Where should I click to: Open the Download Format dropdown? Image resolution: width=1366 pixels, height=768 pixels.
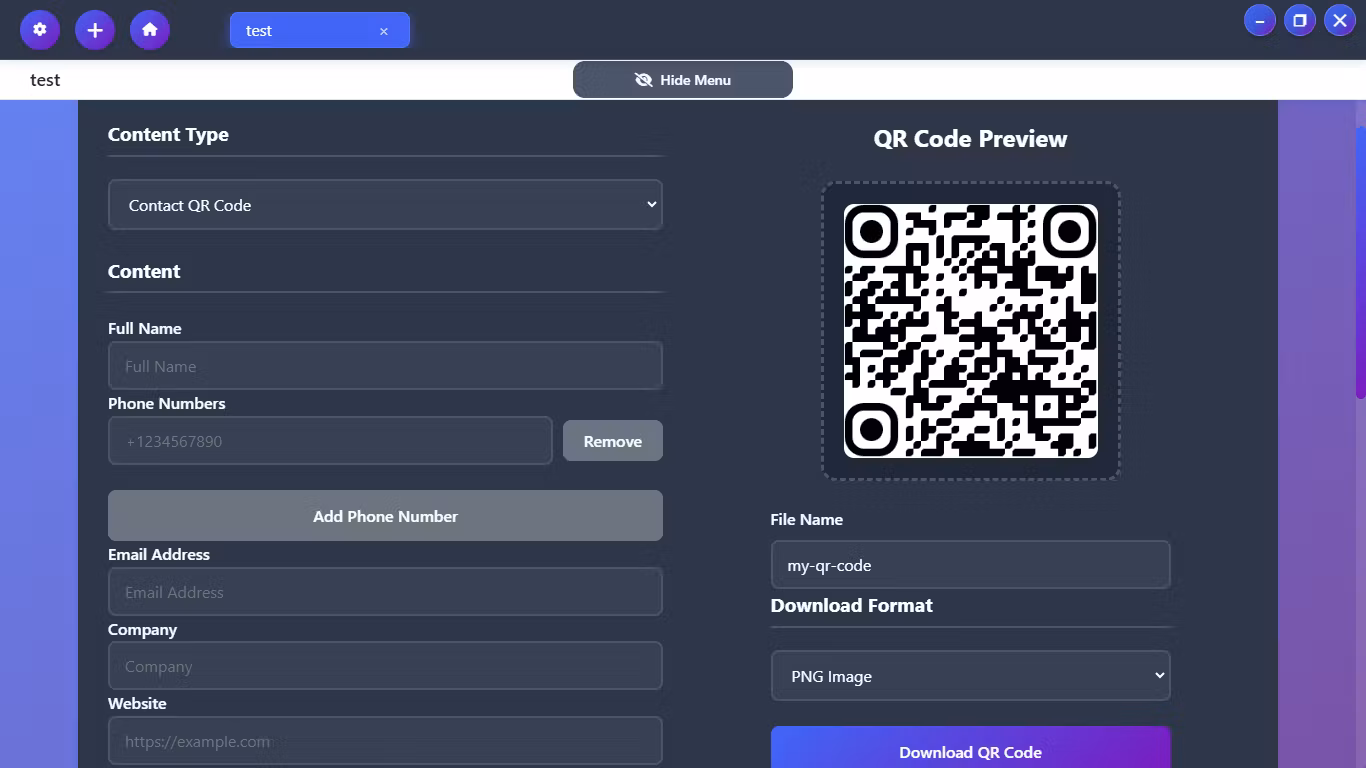tap(971, 676)
